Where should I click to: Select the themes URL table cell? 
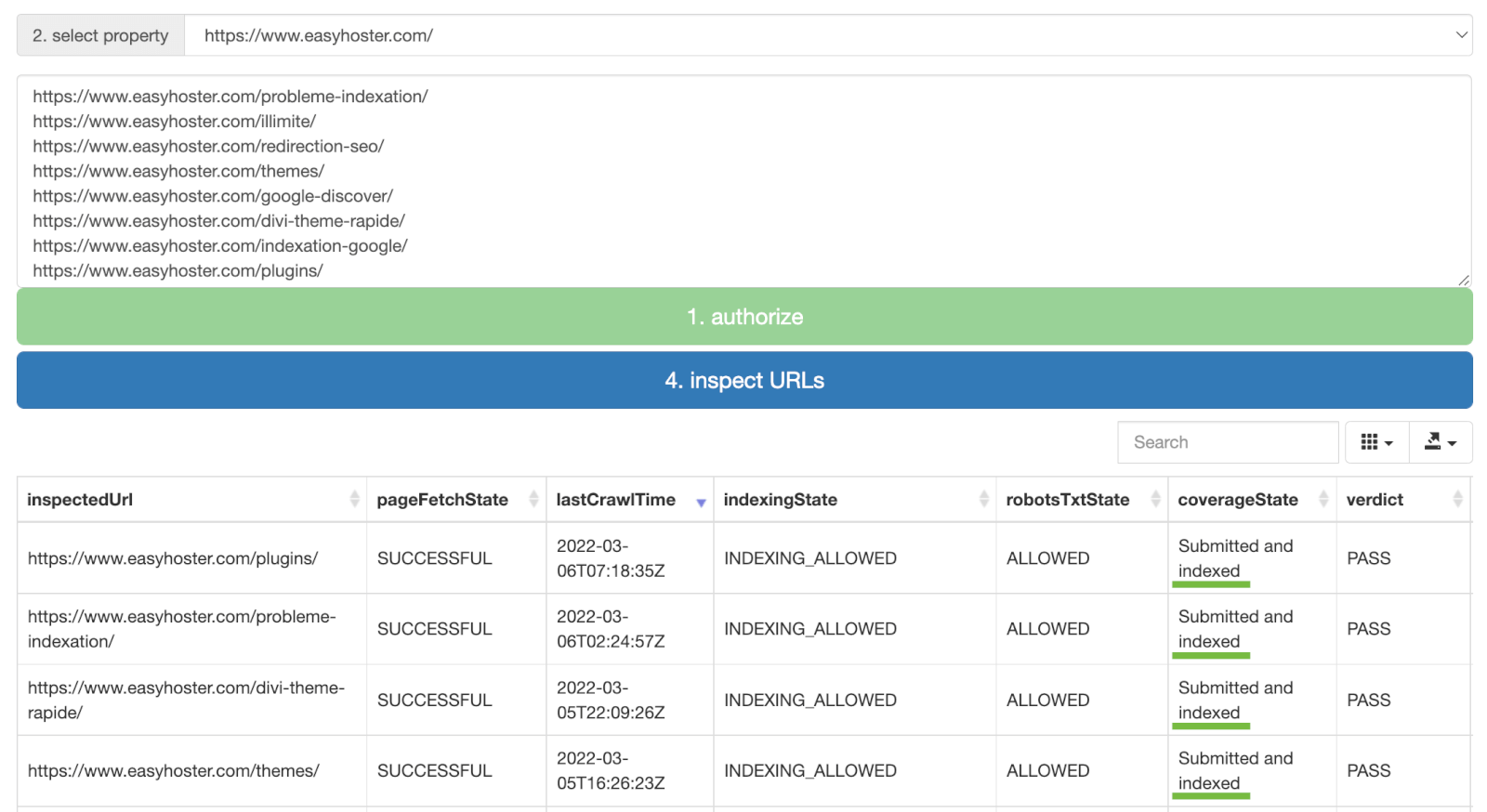click(x=173, y=771)
